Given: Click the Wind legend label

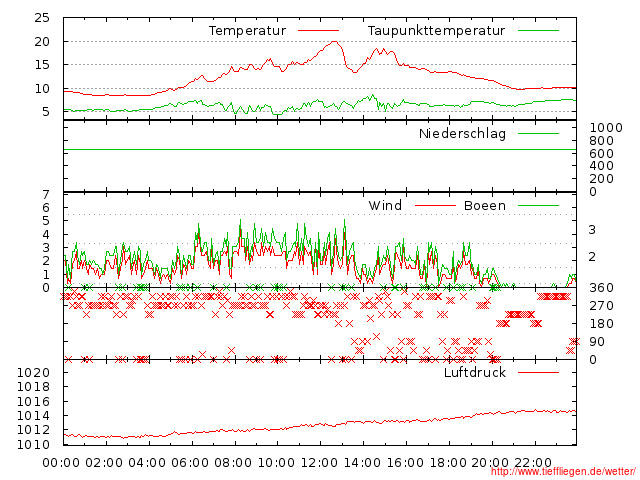Looking at the screenshot, I should 385,205.
